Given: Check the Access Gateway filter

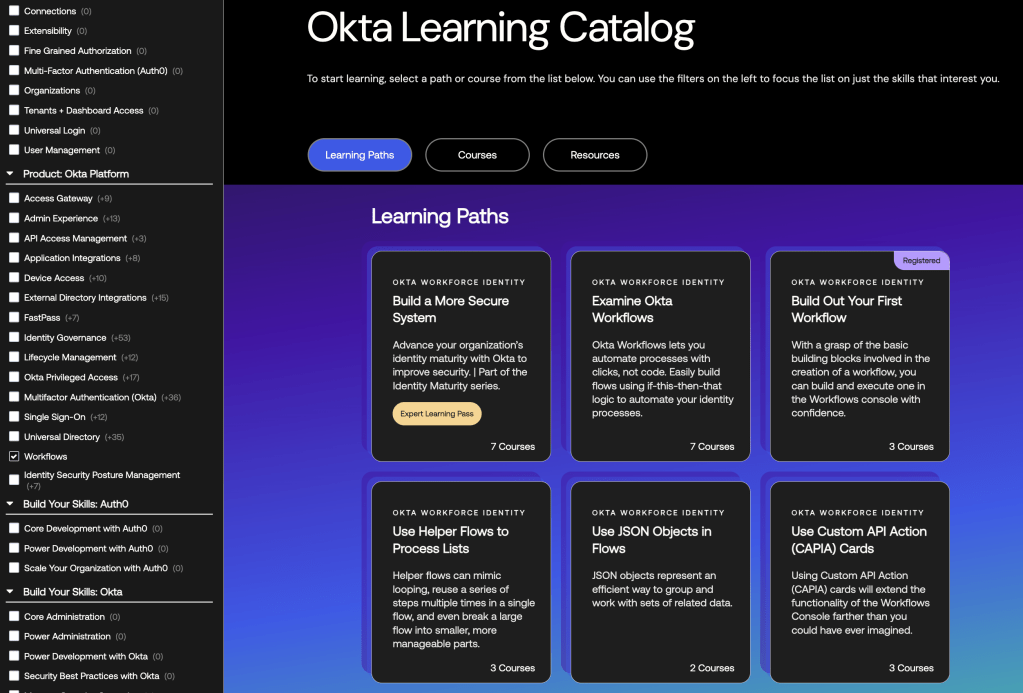Looking at the screenshot, I should click(13, 198).
